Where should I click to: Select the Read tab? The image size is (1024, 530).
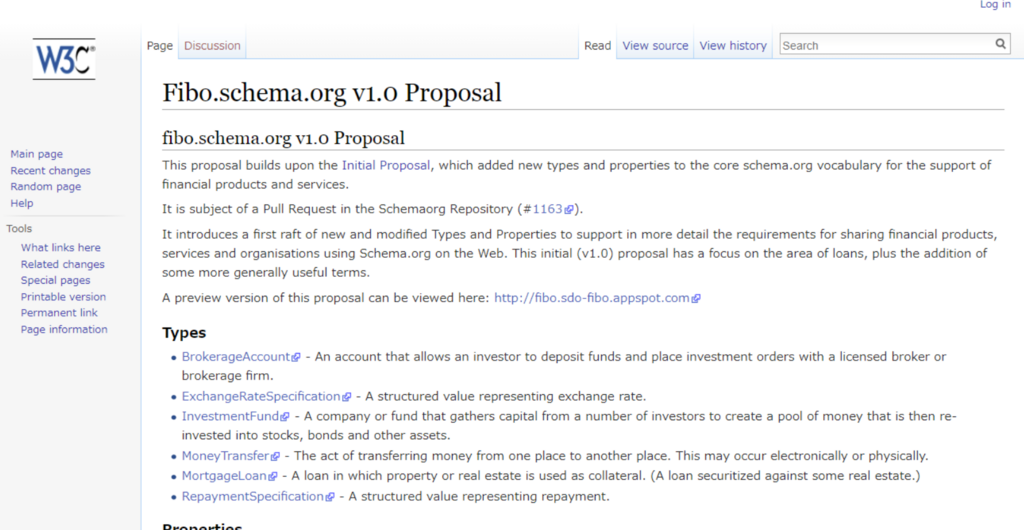[x=598, y=46]
